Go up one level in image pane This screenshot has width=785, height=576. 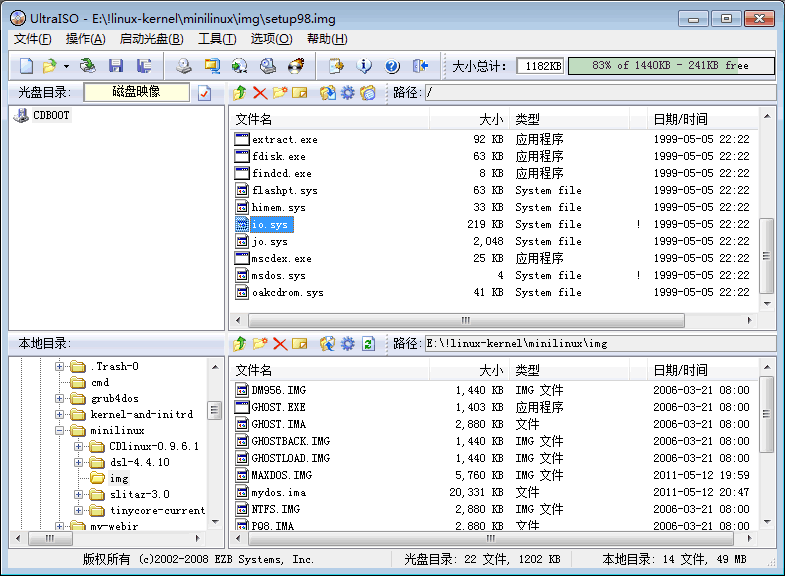[239, 93]
